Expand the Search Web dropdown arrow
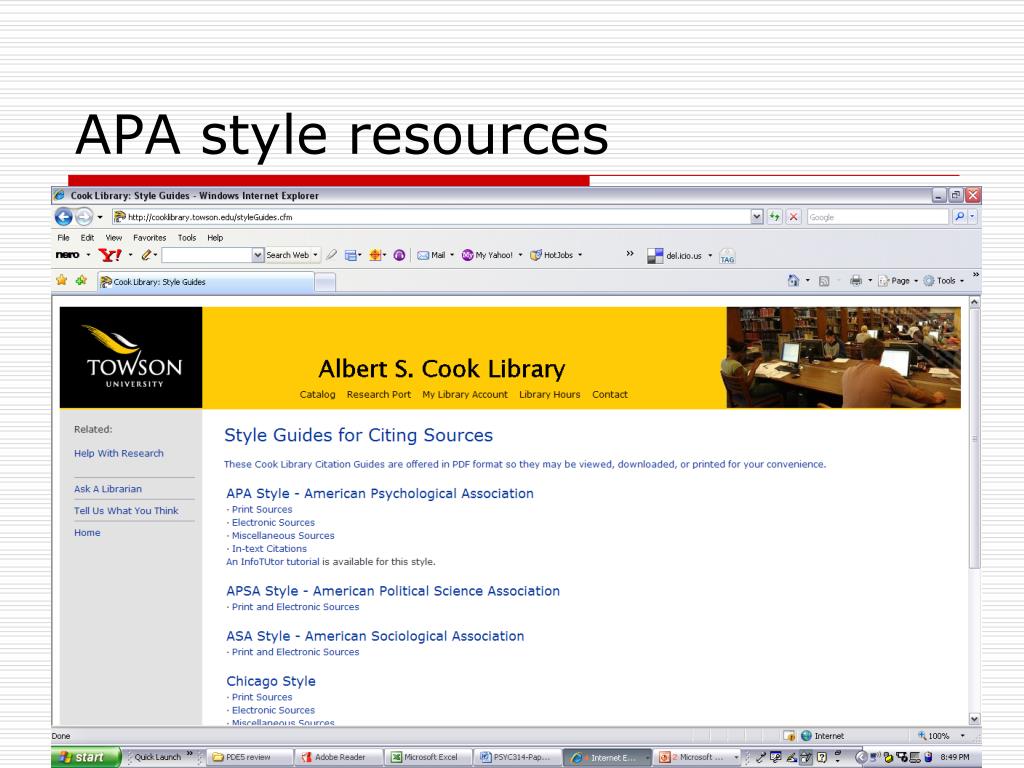Screen dimensions: 1024x768 click(x=315, y=255)
